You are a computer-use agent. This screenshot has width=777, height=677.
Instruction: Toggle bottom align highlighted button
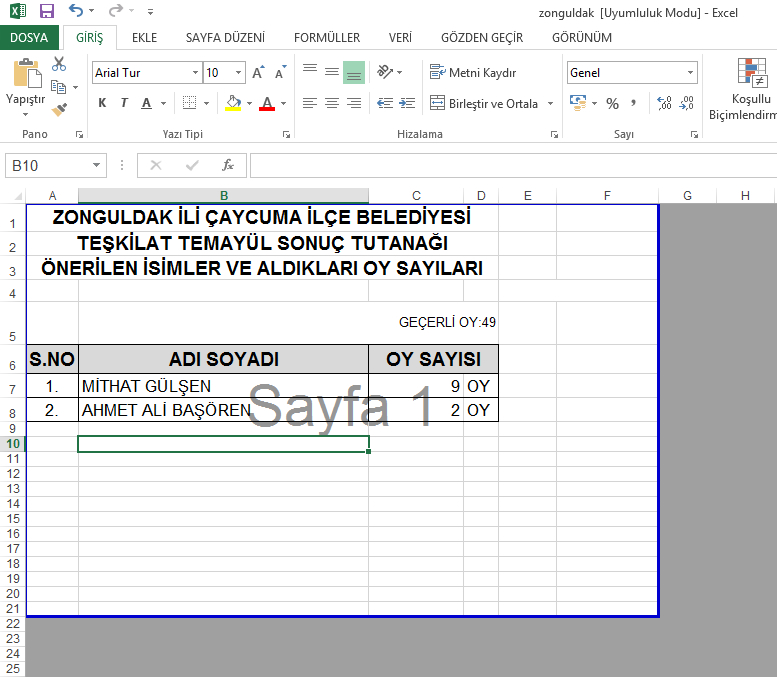tap(354, 72)
